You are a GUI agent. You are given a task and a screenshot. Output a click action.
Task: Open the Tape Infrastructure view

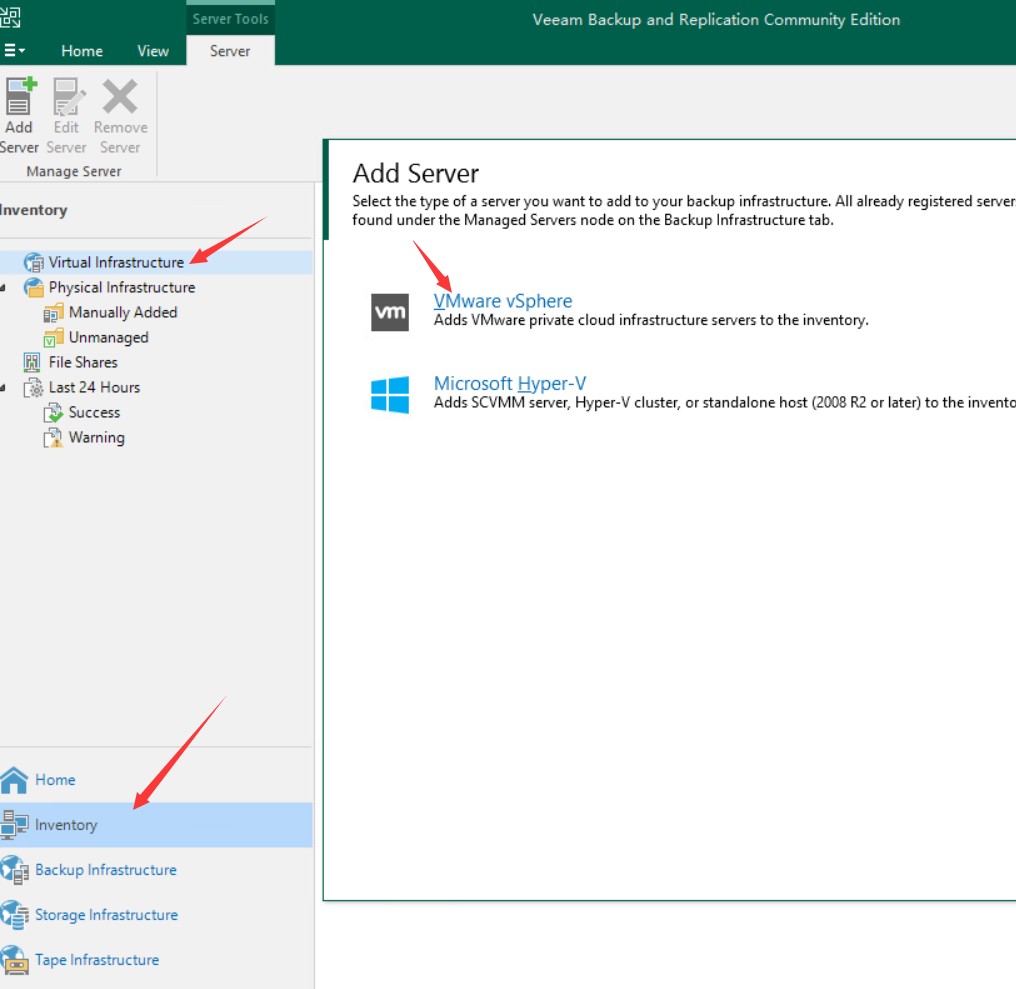pyautogui.click(x=97, y=960)
